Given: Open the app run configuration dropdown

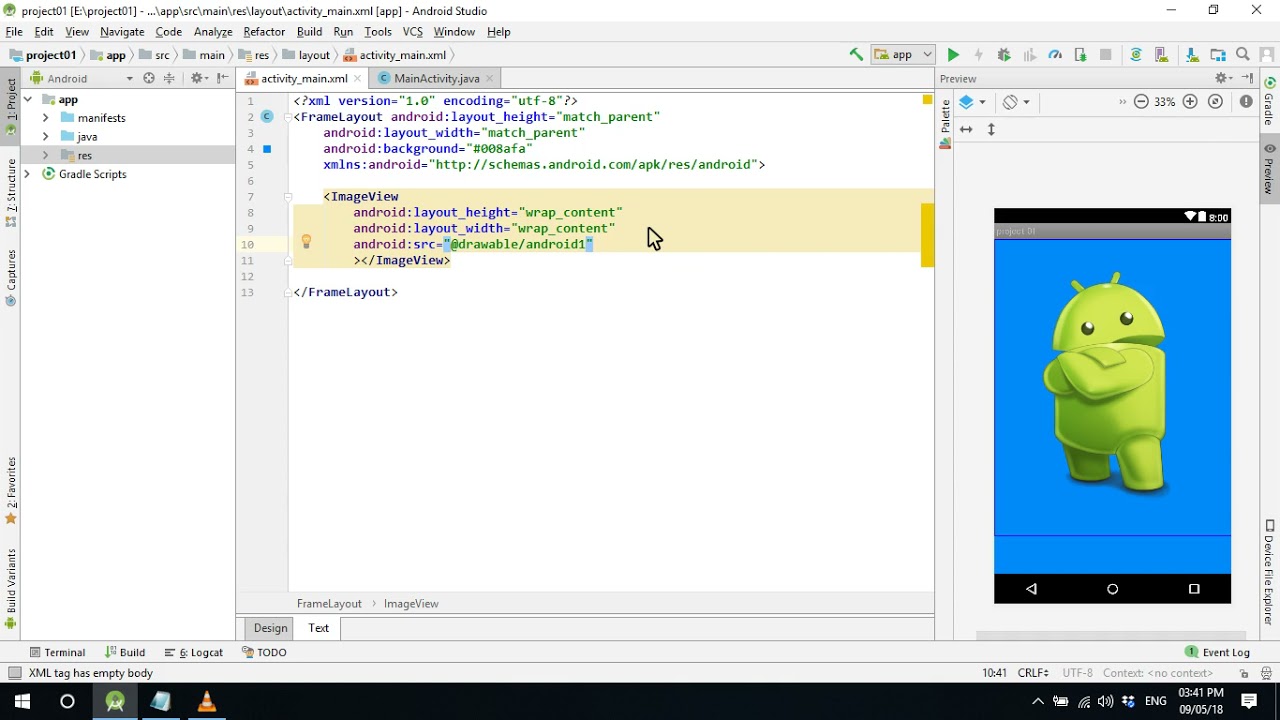Looking at the screenshot, I should pyautogui.click(x=902, y=55).
